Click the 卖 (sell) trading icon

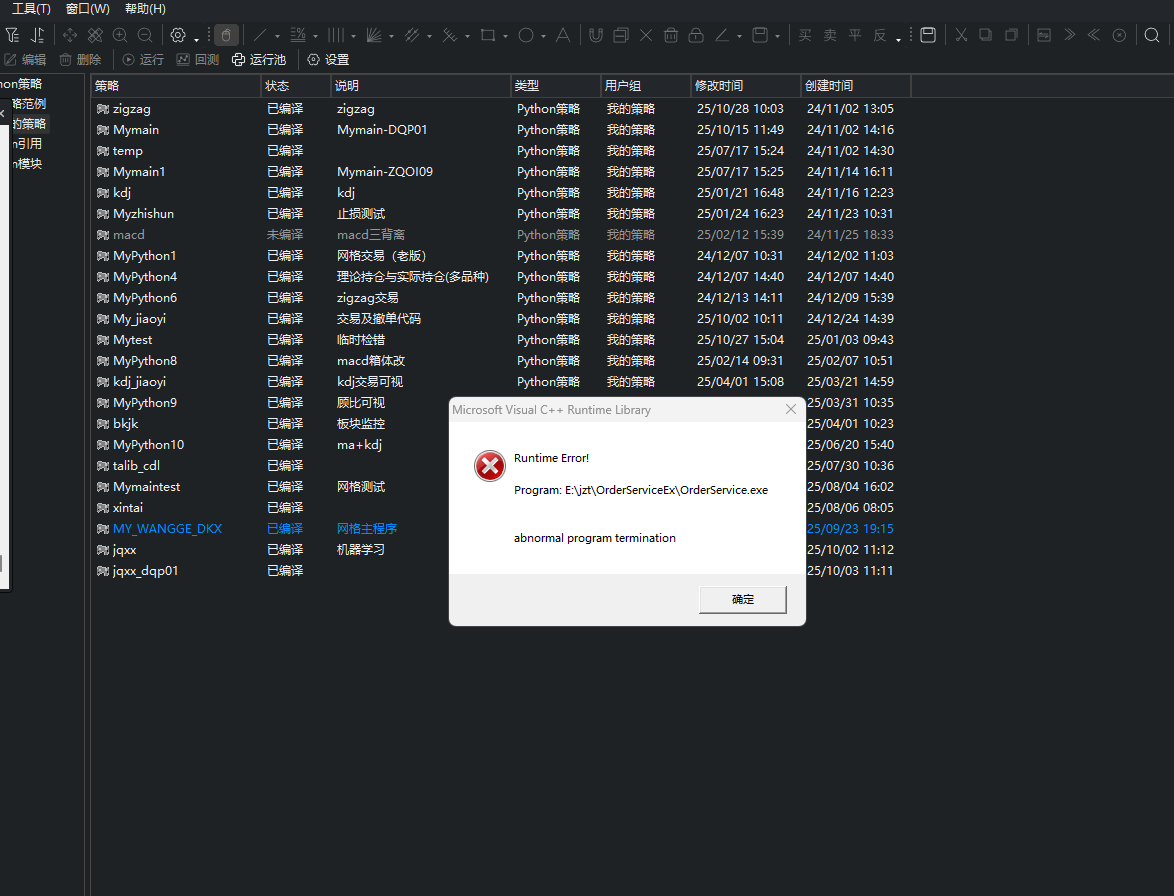click(829, 35)
